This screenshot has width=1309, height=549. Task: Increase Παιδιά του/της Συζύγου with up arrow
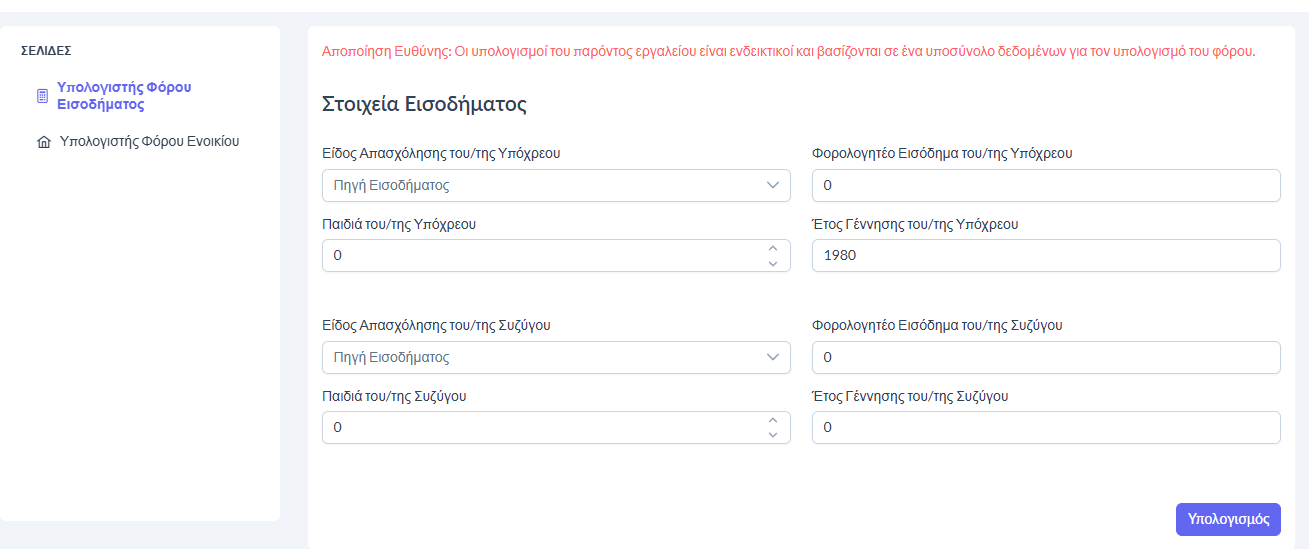click(x=772, y=420)
